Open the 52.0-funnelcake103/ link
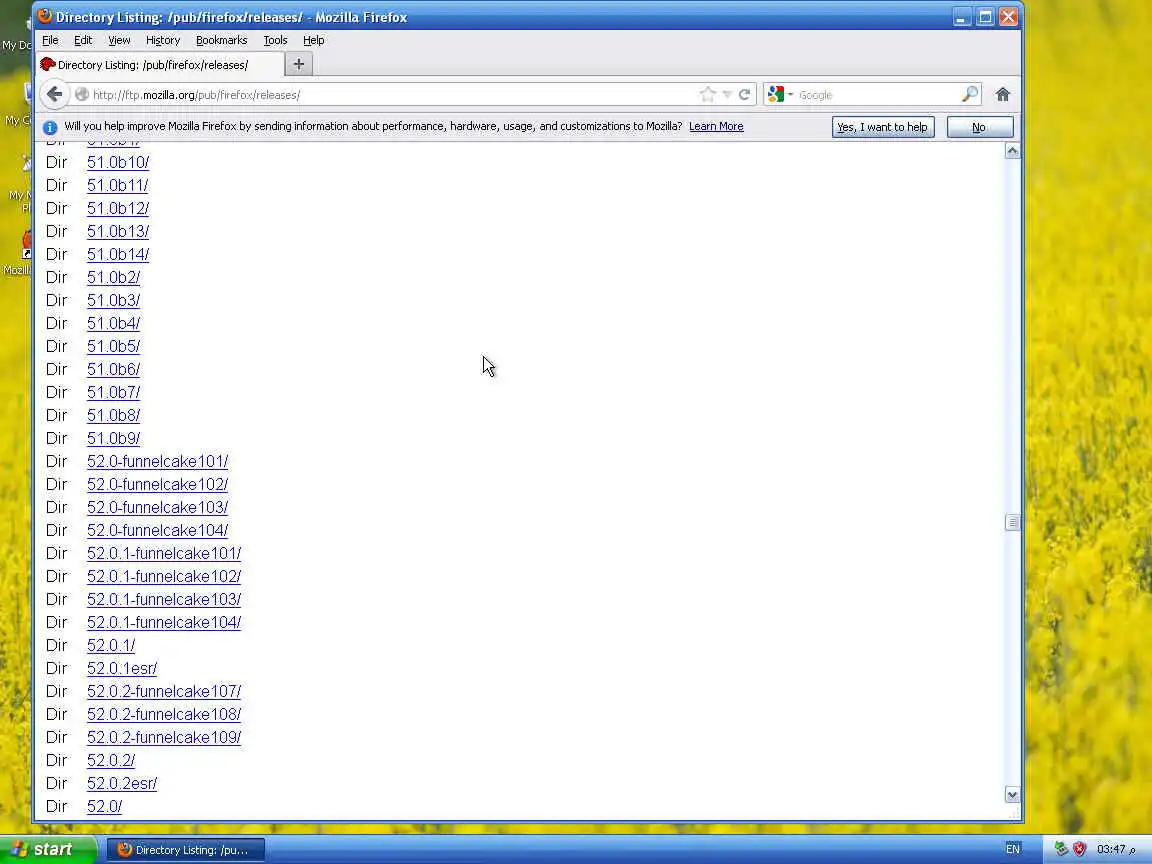Screen dimensions: 1152x864 157,508
